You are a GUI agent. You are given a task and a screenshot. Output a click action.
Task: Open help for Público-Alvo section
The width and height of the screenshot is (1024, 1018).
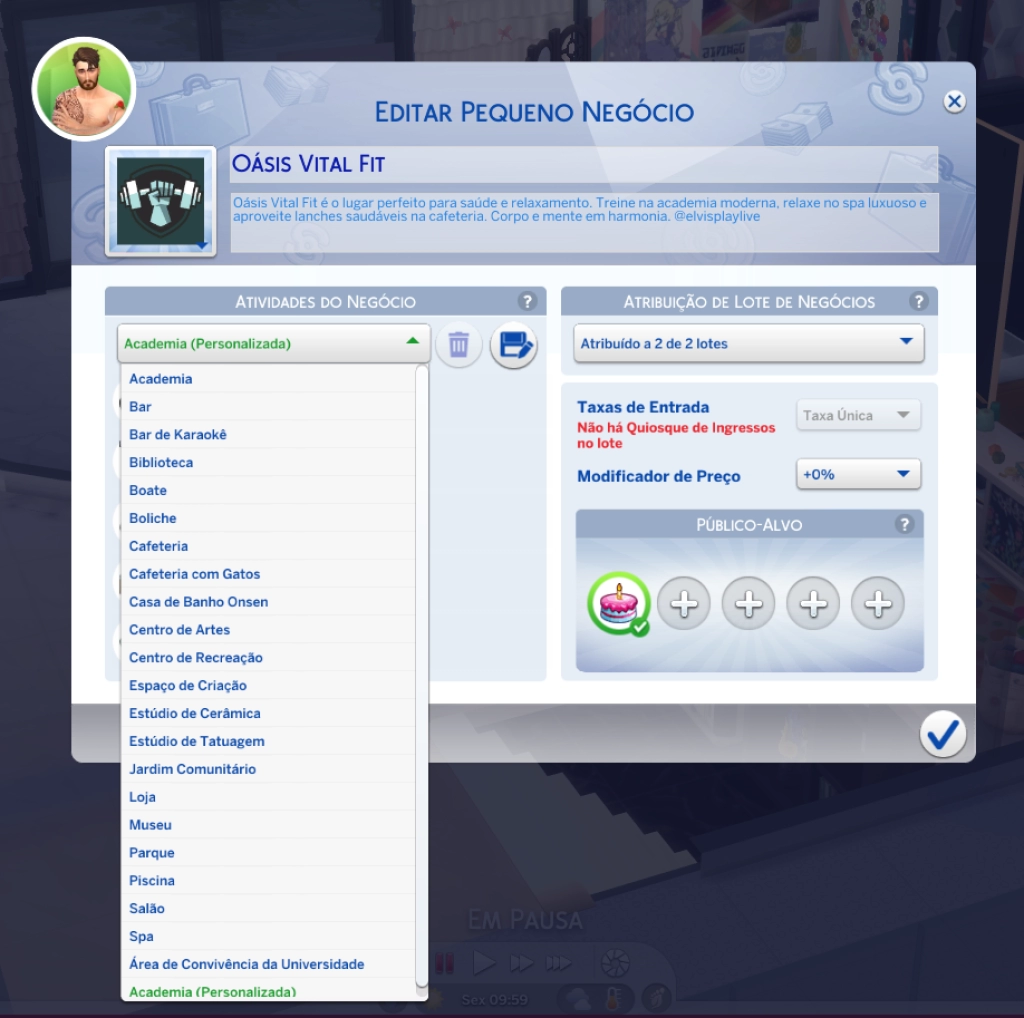point(904,524)
